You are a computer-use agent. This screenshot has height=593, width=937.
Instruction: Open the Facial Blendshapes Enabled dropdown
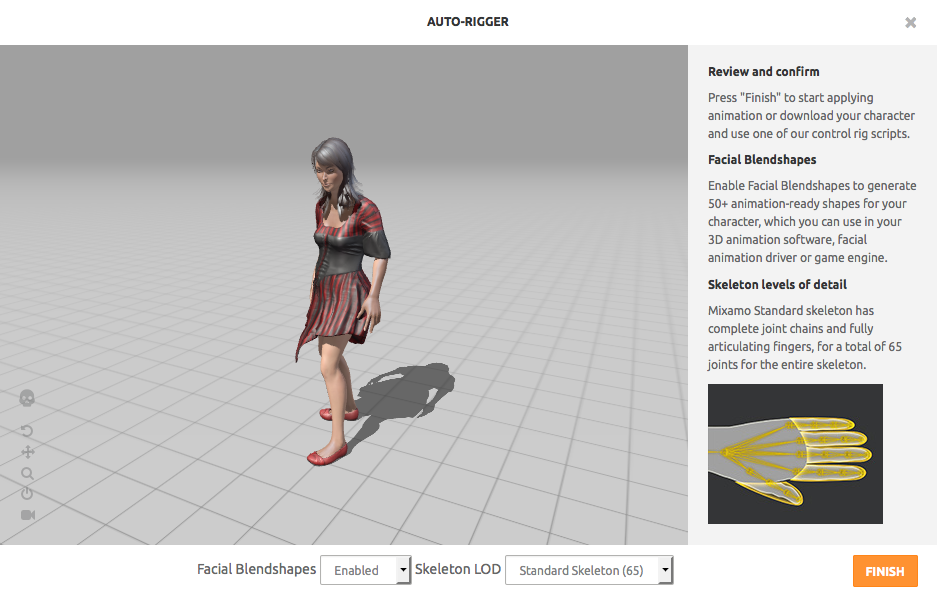click(x=366, y=570)
